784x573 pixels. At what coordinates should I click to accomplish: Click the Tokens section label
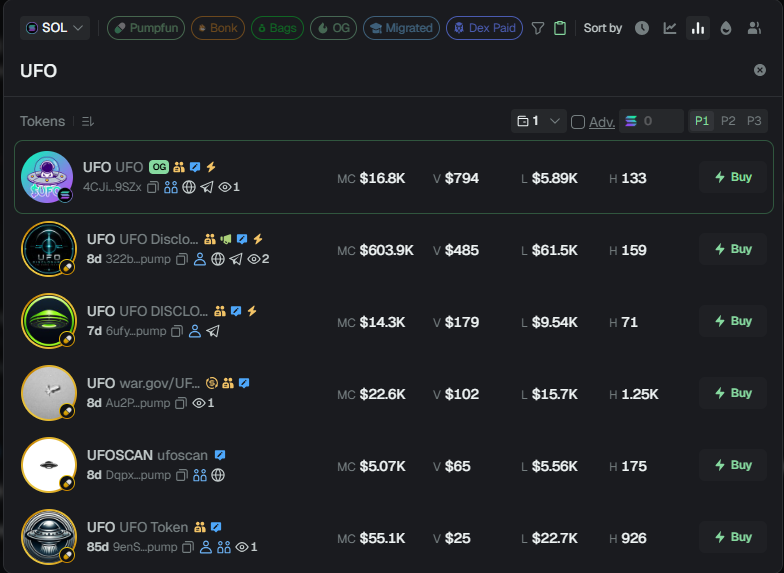click(42, 122)
